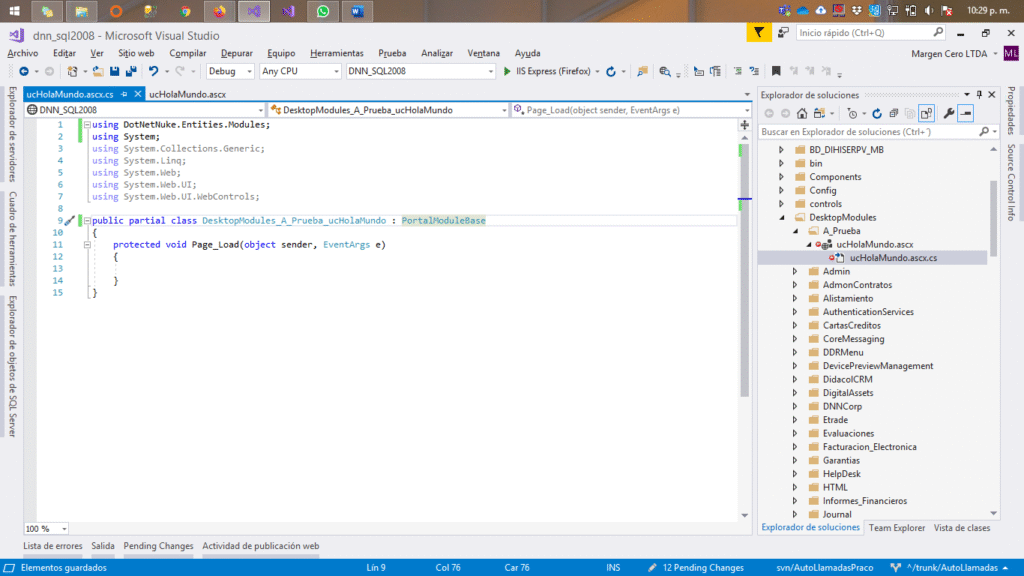Open the Lista de errores panel
Viewport: 1024px width, 576px height.
click(x=53, y=546)
